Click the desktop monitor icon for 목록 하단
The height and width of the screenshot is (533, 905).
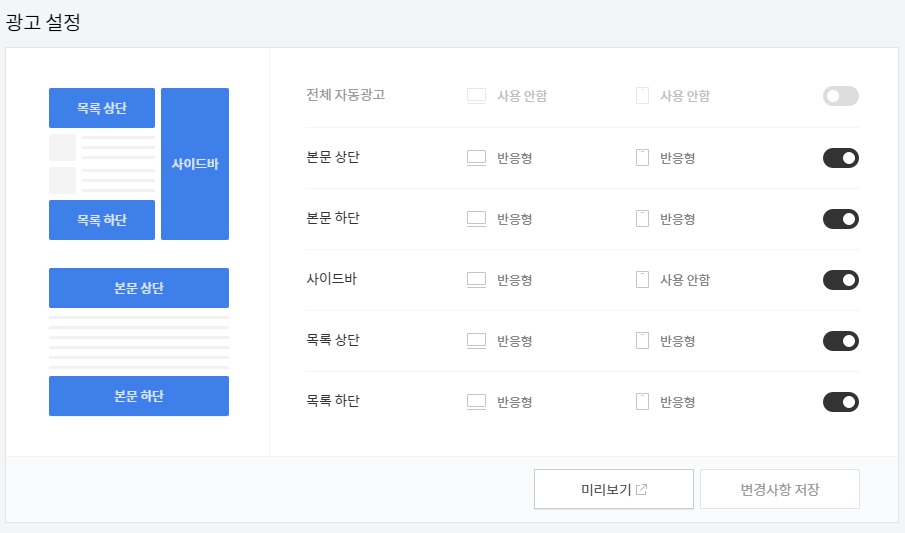point(476,402)
